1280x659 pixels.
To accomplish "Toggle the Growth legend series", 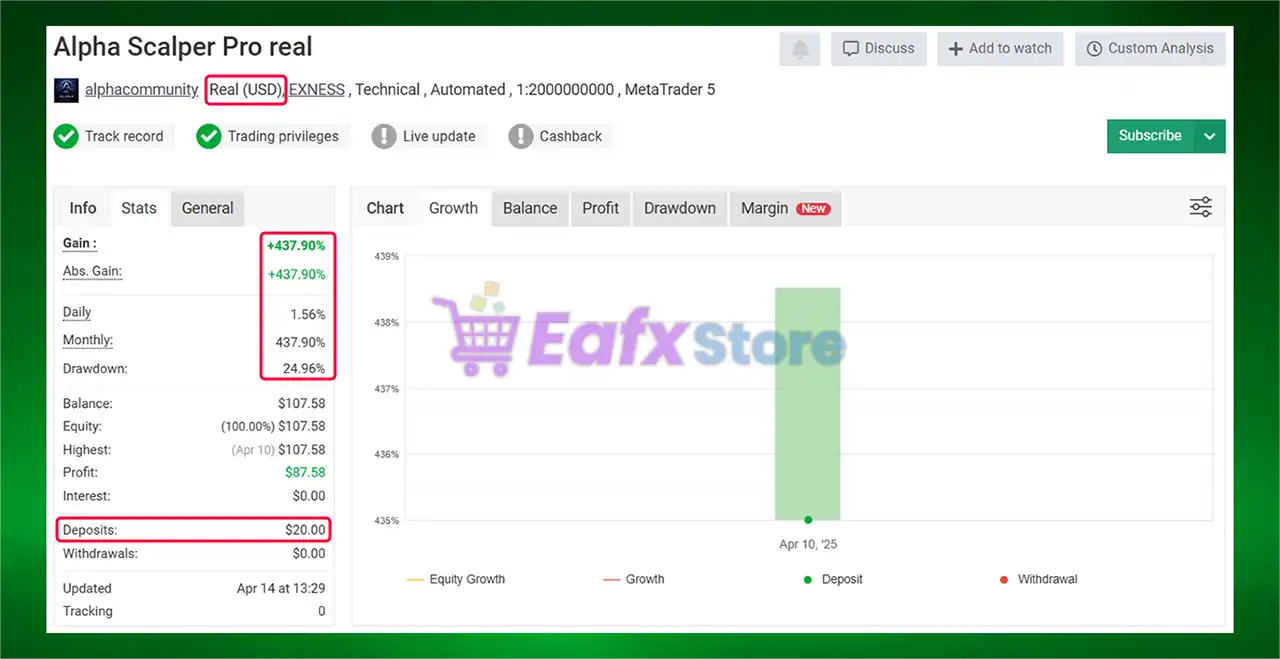I will click(x=634, y=579).
